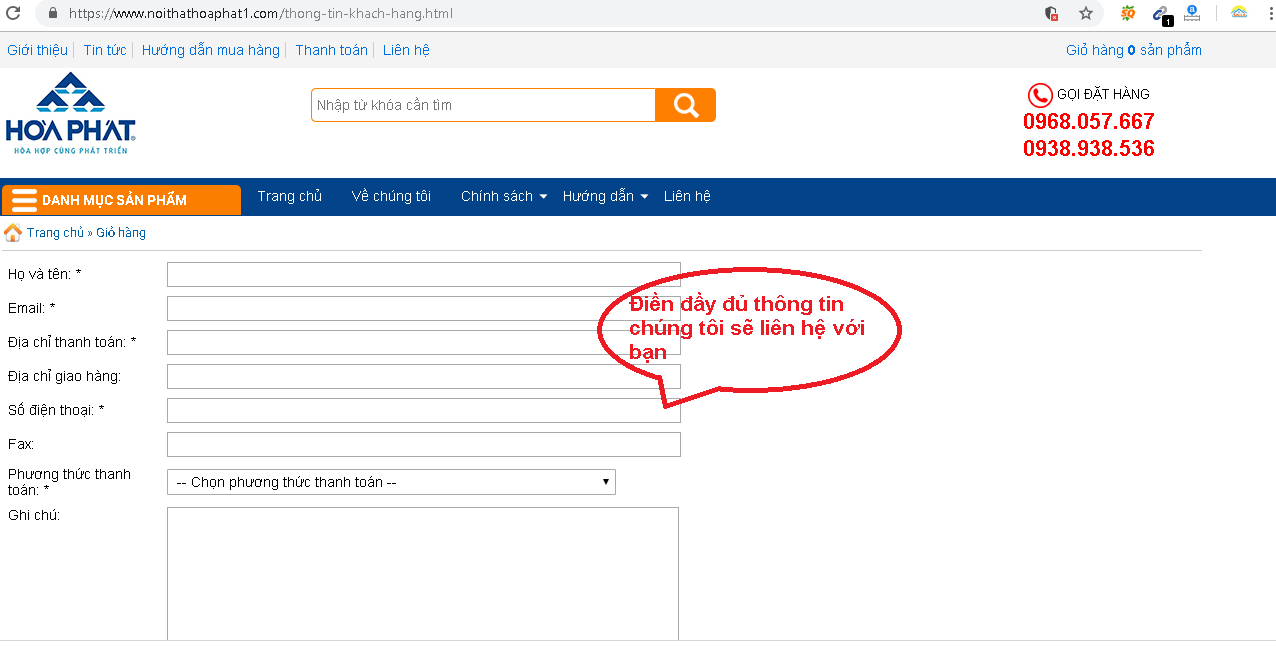Reload the page
The image size is (1276, 646).
click(14, 13)
